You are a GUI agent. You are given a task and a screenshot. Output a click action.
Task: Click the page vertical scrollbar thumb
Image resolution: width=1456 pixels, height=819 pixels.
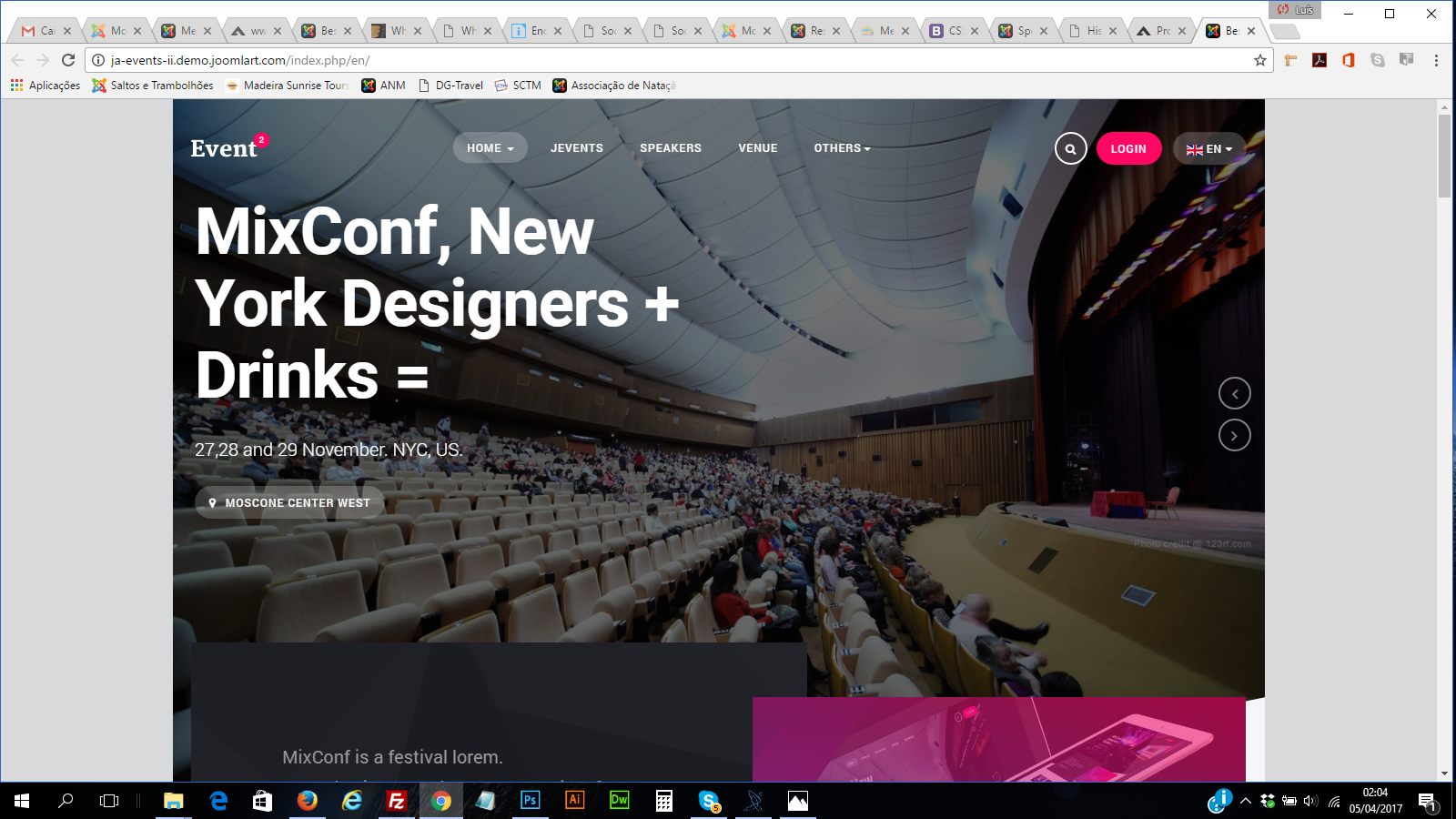1444,156
